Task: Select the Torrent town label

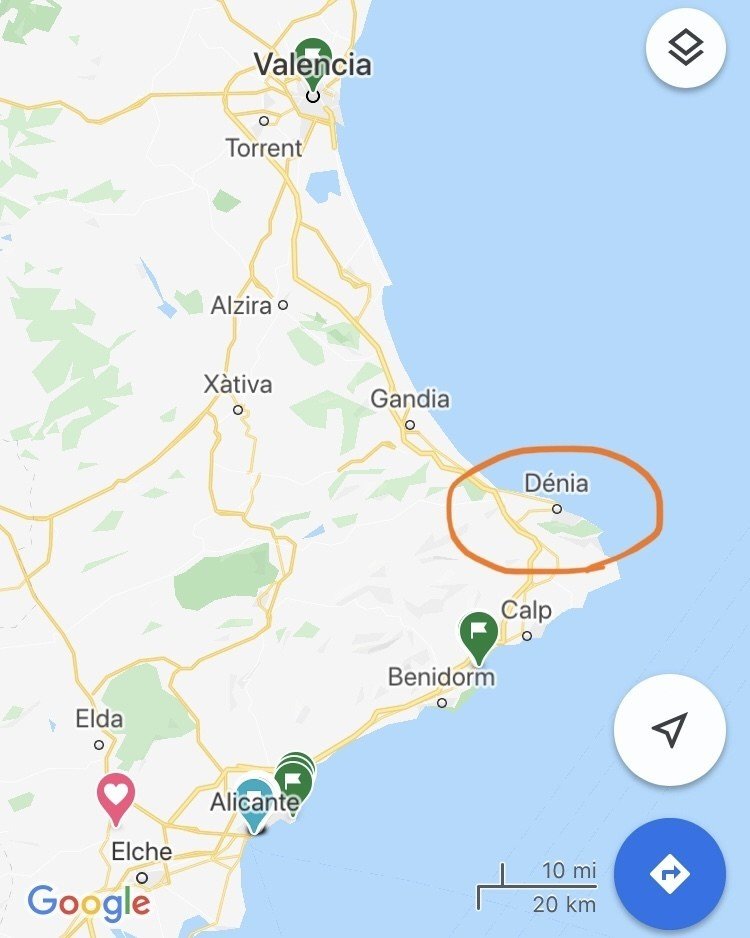Action: coord(264,148)
